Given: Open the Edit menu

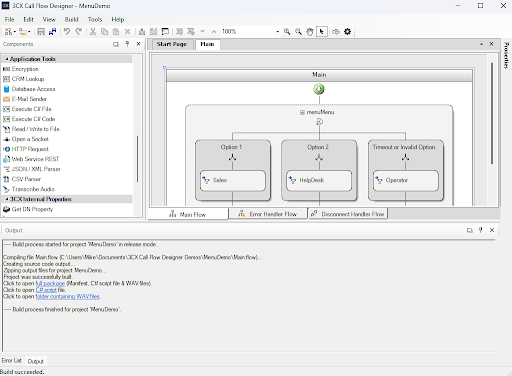Looking at the screenshot, I should pyautogui.click(x=28, y=19).
